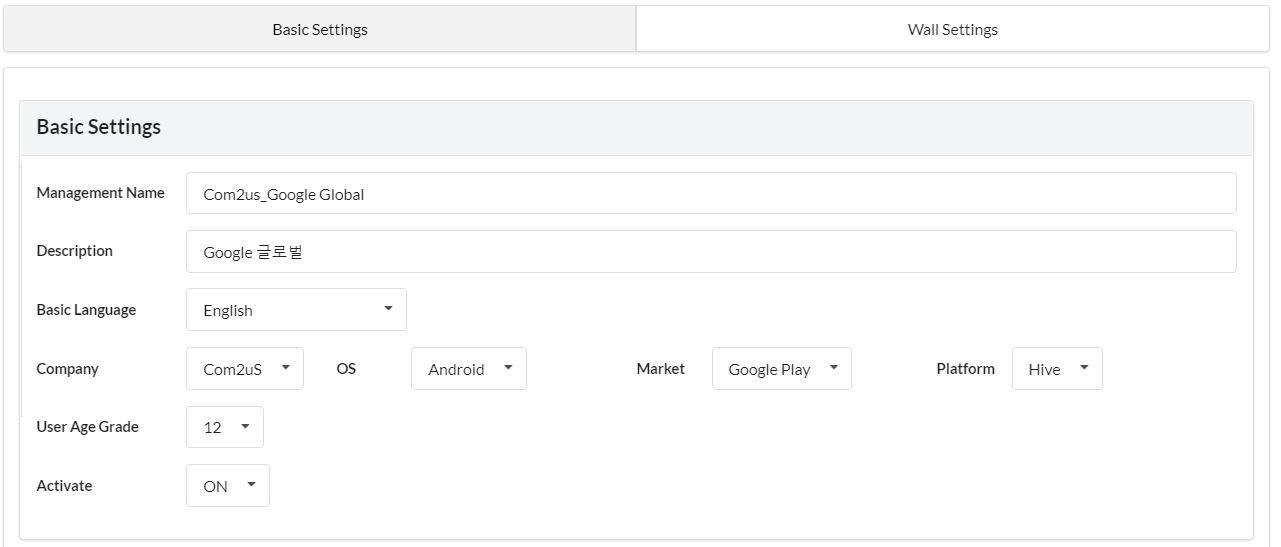This screenshot has width=1281, height=547.
Task: Open the Wall Settings tab
Action: point(952,29)
